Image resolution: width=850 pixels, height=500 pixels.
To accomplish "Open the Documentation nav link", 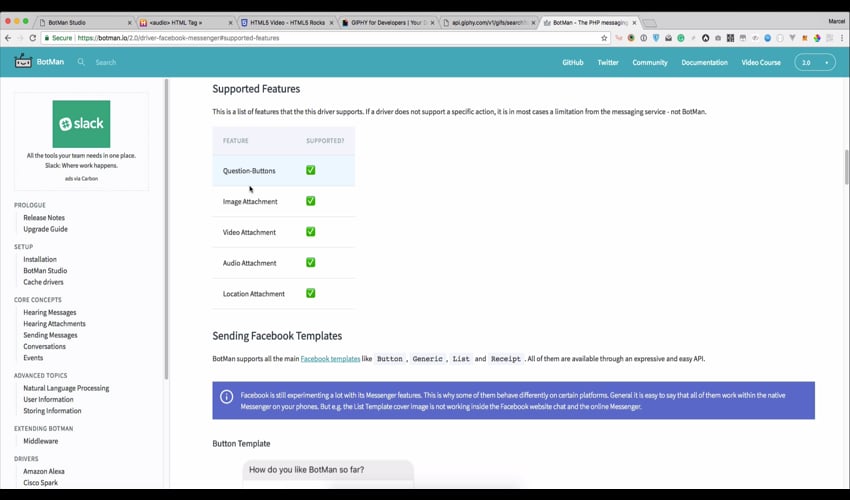I will pos(704,62).
